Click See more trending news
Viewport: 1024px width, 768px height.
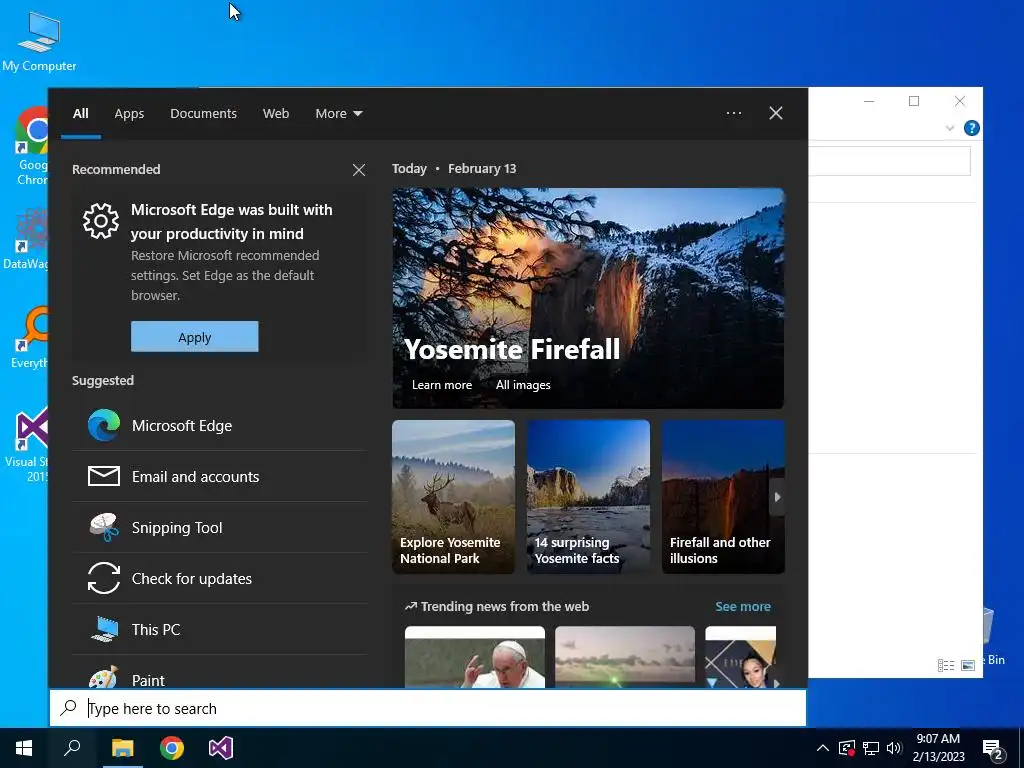click(x=743, y=607)
